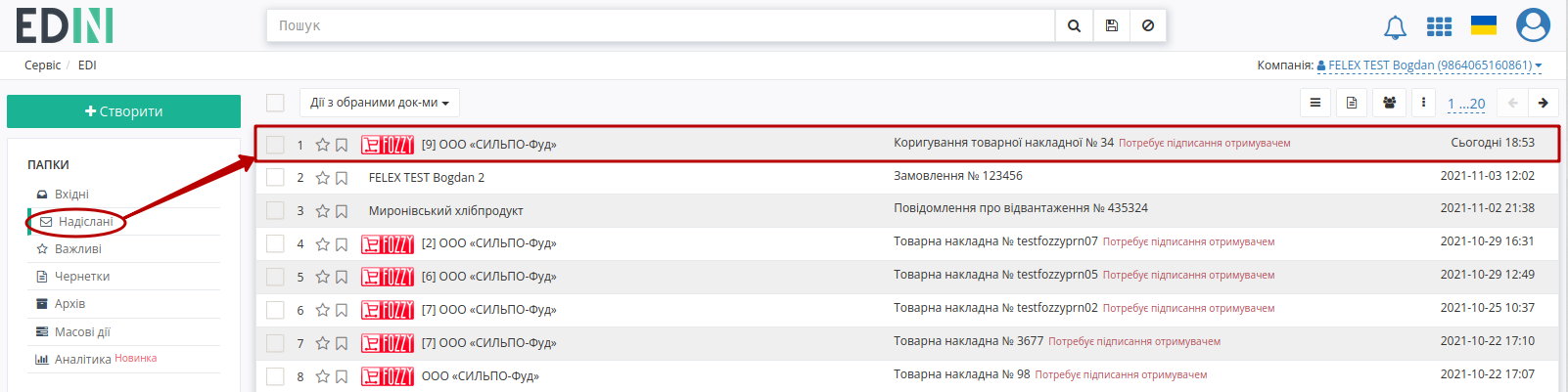Open the company selector FELEX TEST Bogdan
The width and height of the screenshot is (1568, 392).
pyautogui.click(x=1429, y=65)
